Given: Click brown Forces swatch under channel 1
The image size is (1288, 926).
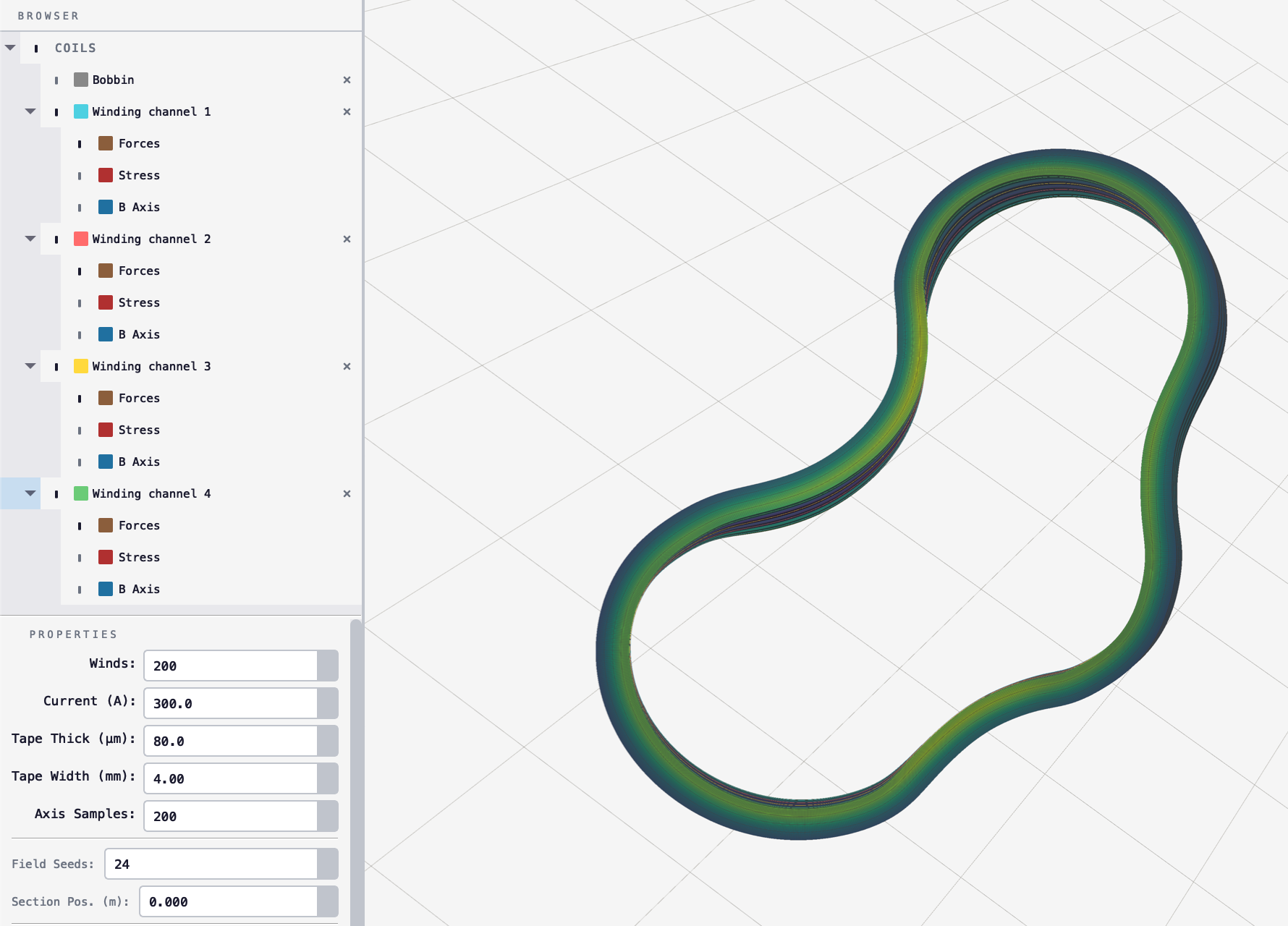Looking at the screenshot, I should click(x=106, y=143).
